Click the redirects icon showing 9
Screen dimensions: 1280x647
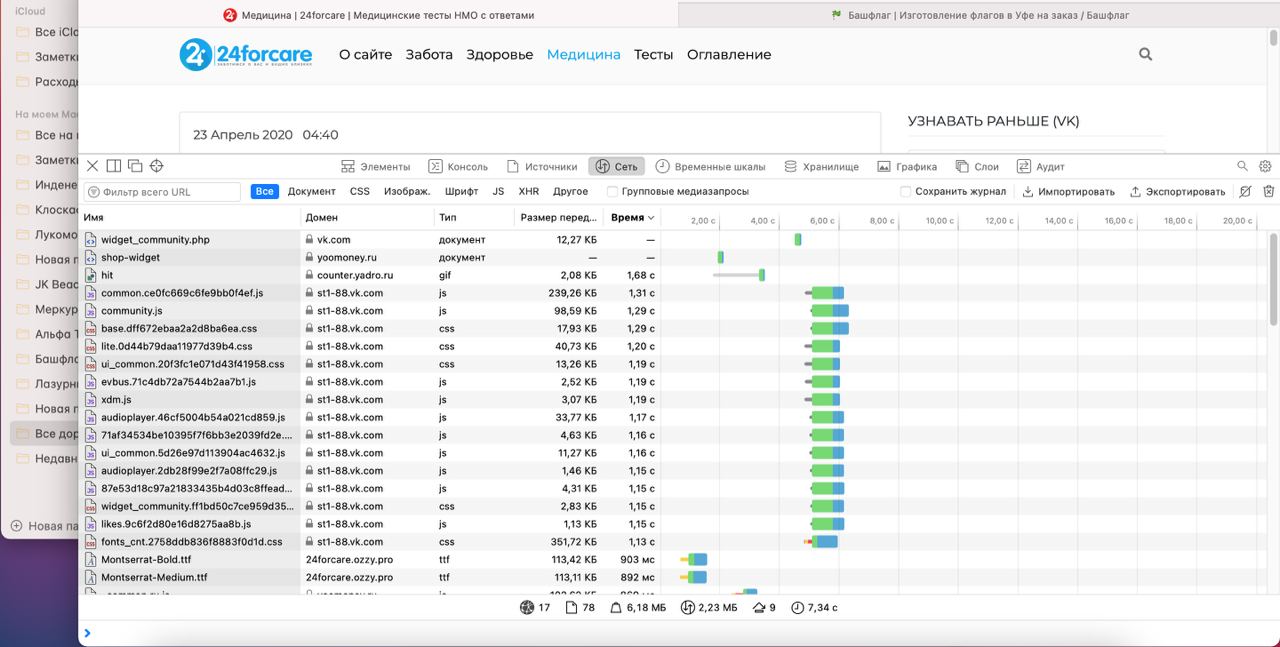click(x=759, y=607)
